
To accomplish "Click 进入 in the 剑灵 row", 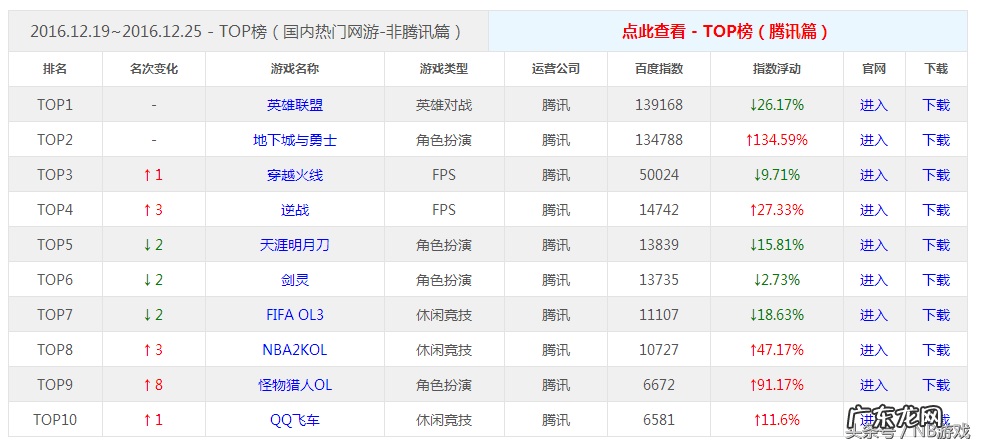I will [873, 280].
